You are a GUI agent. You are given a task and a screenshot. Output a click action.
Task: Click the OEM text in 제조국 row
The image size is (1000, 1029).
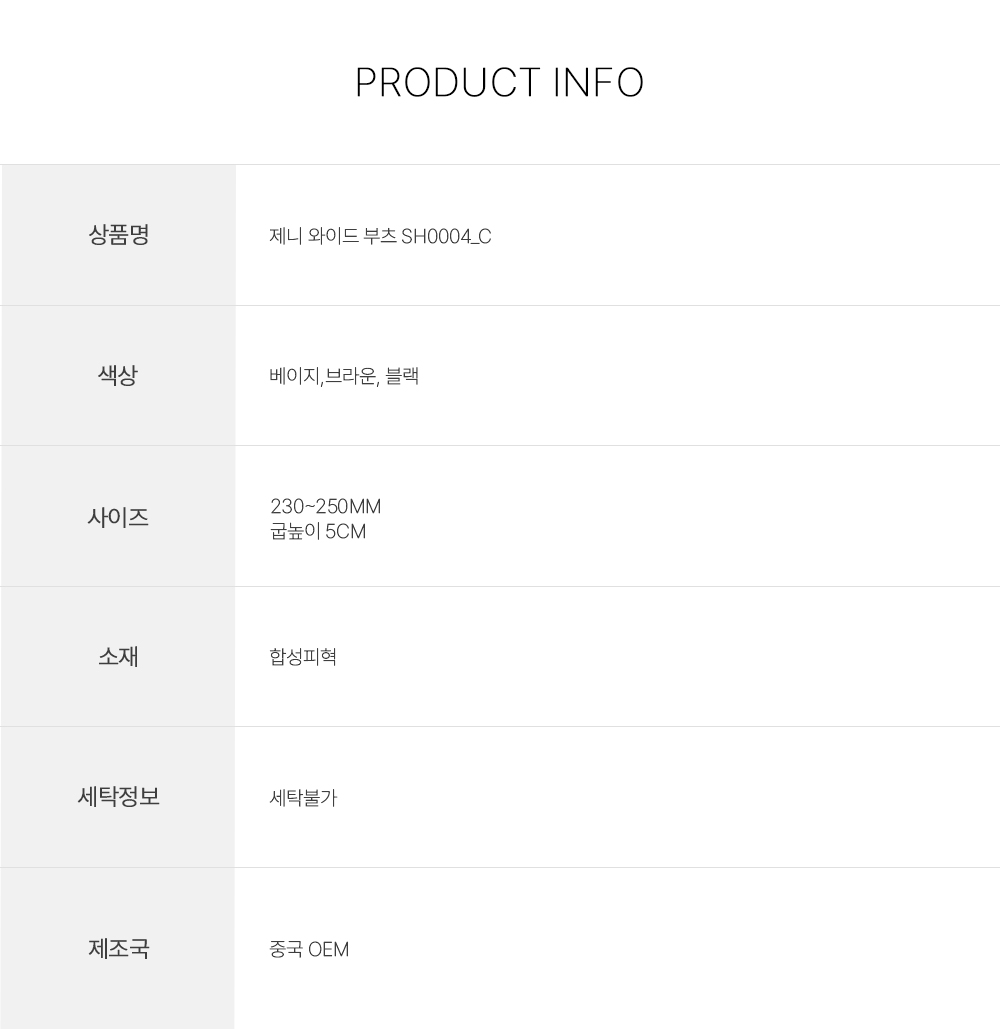pos(329,950)
